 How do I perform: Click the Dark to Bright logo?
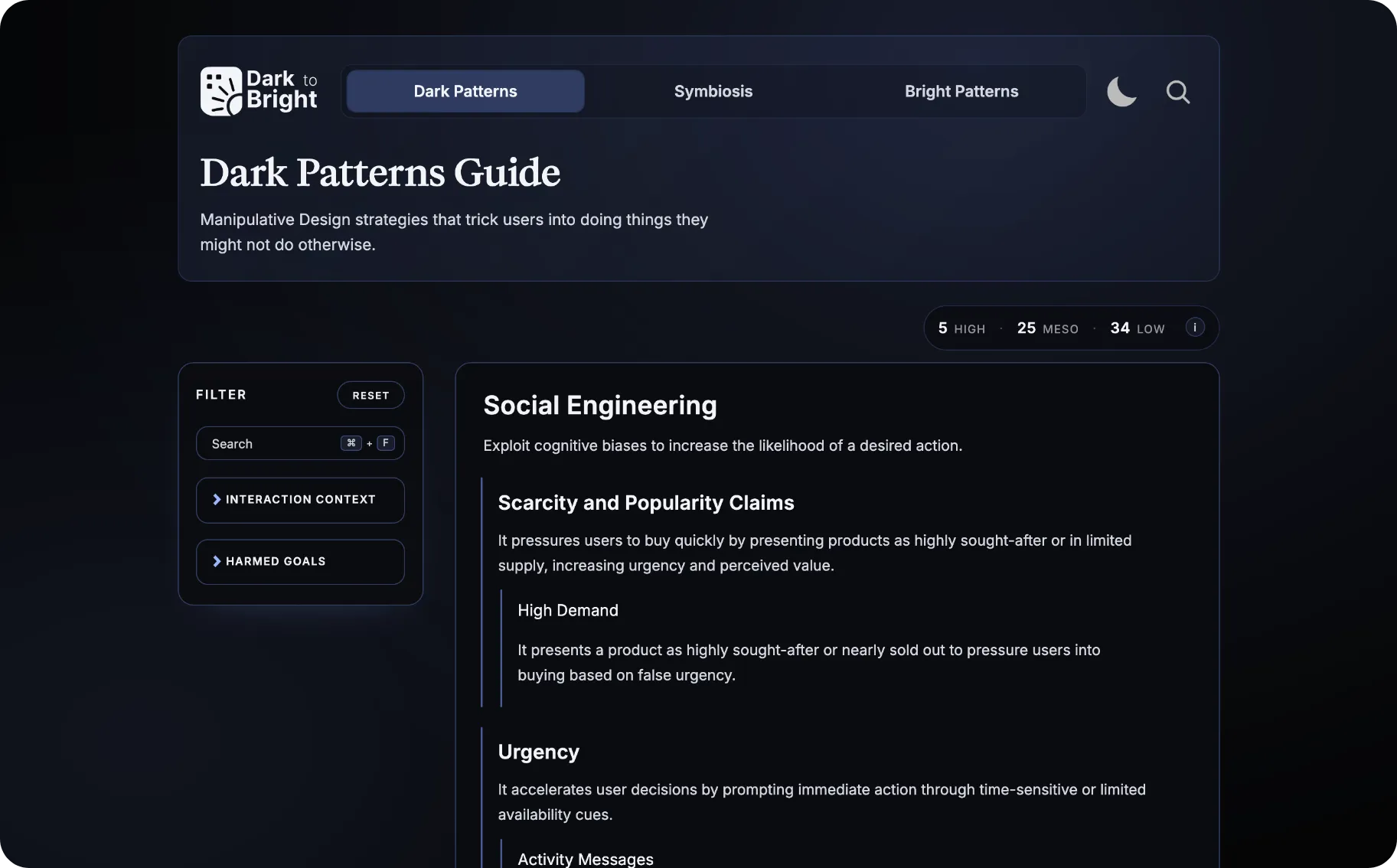[x=259, y=90]
